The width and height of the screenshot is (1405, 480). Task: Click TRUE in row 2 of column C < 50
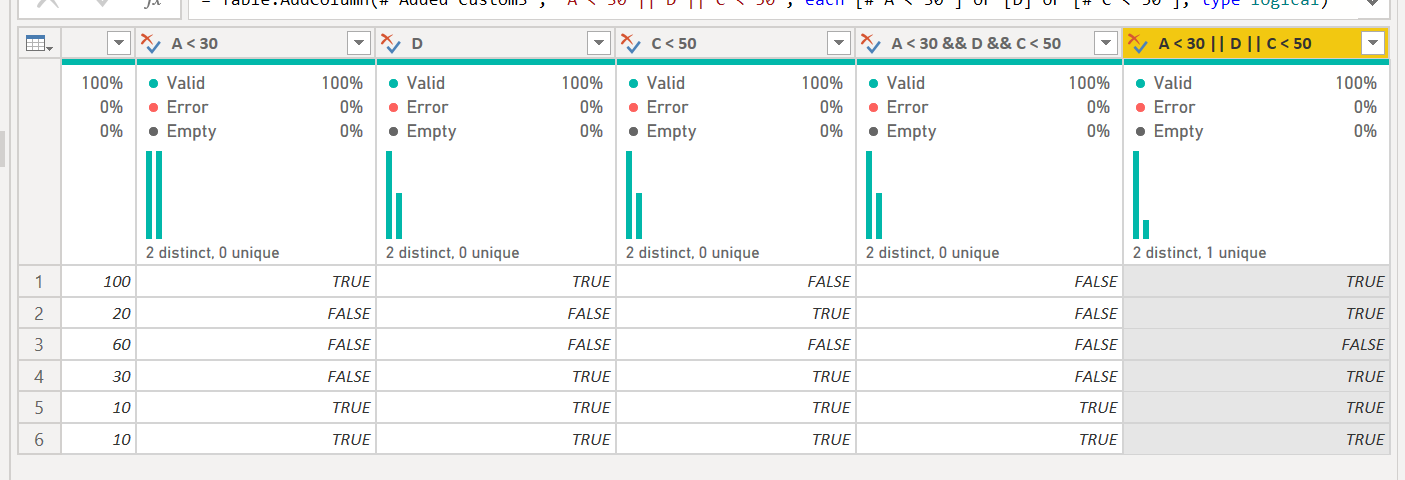pyautogui.click(x=736, y=313)
